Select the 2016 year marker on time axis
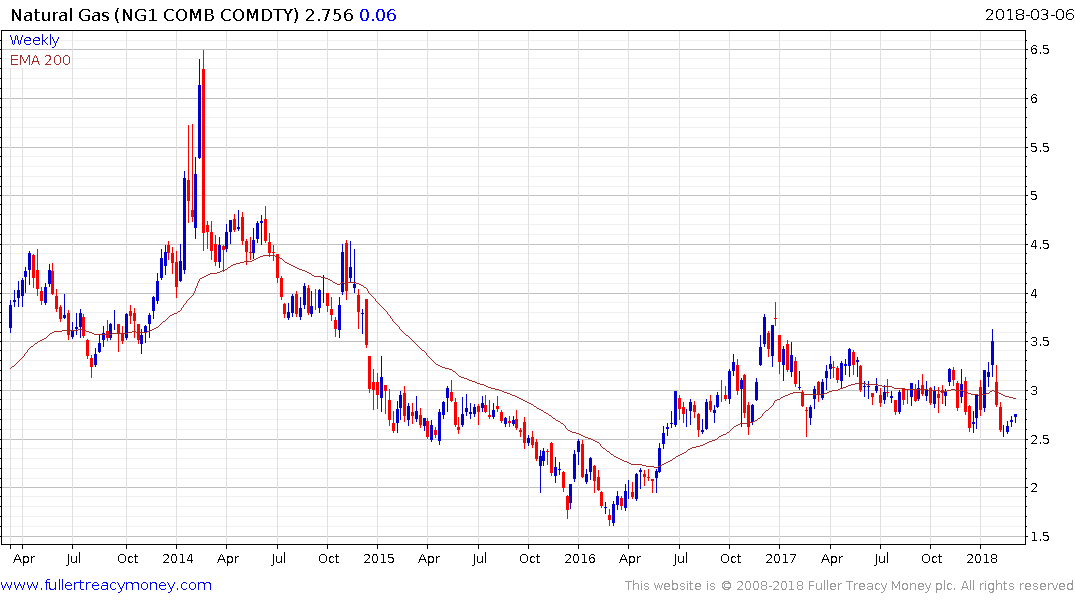 pyautogui.click(x=580, y=557)
